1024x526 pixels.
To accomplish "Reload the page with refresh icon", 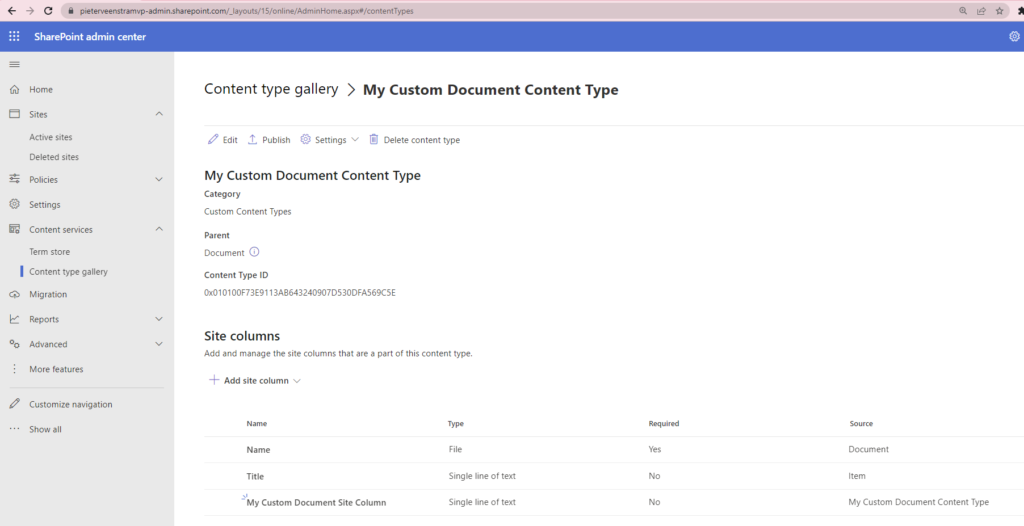I will coord(48,10).
